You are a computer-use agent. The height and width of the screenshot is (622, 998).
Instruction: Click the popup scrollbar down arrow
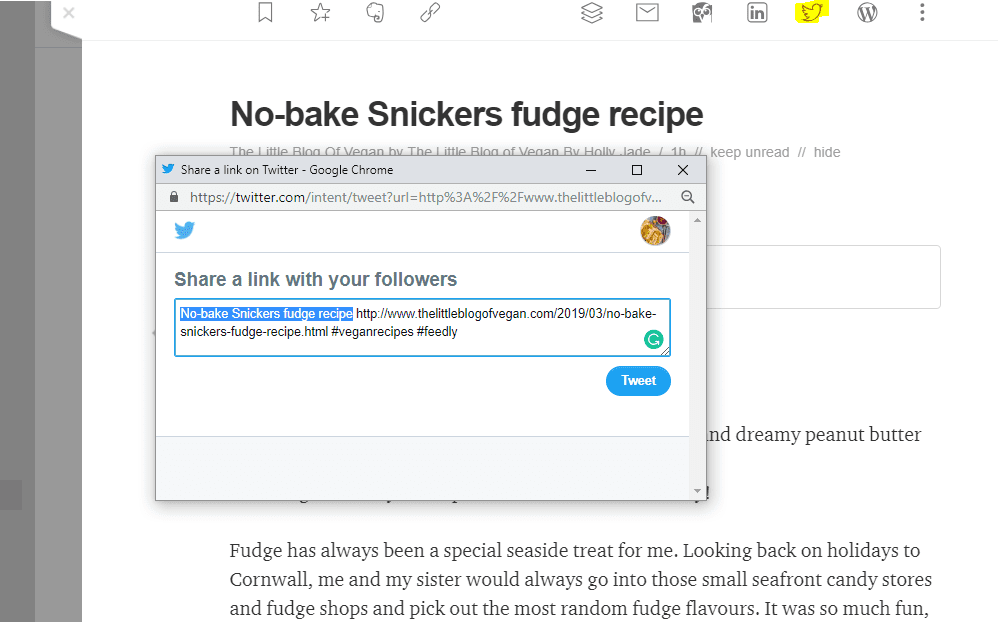(x=698, y=491)
